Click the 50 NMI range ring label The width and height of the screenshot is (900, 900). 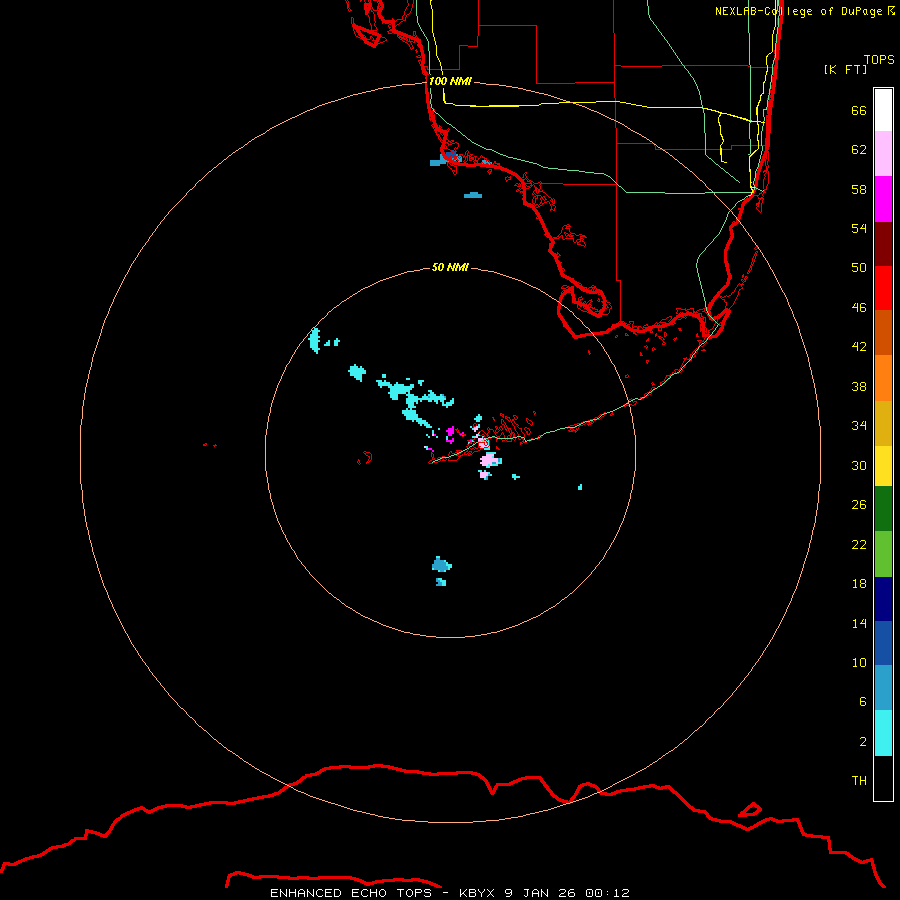[x=450, y=267]
